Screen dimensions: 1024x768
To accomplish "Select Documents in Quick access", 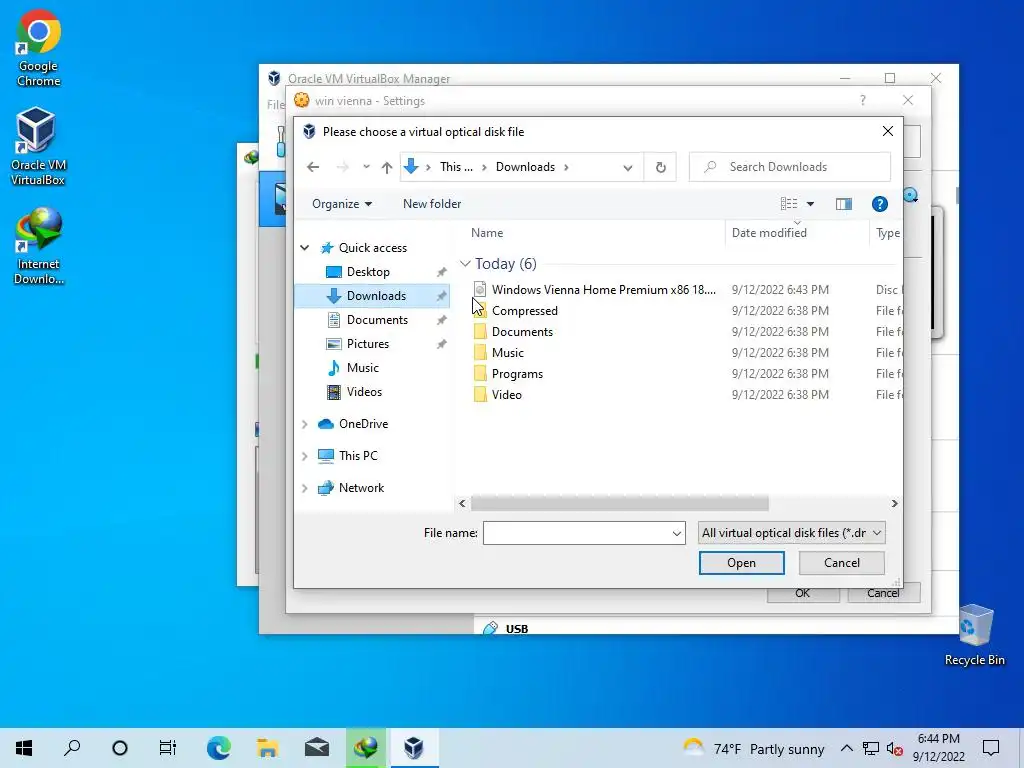I will 377,320.
